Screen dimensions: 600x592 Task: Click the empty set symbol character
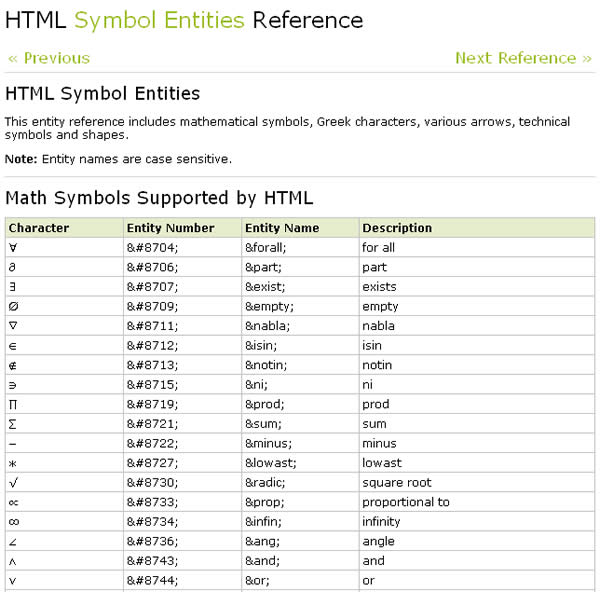coord(13,307)
